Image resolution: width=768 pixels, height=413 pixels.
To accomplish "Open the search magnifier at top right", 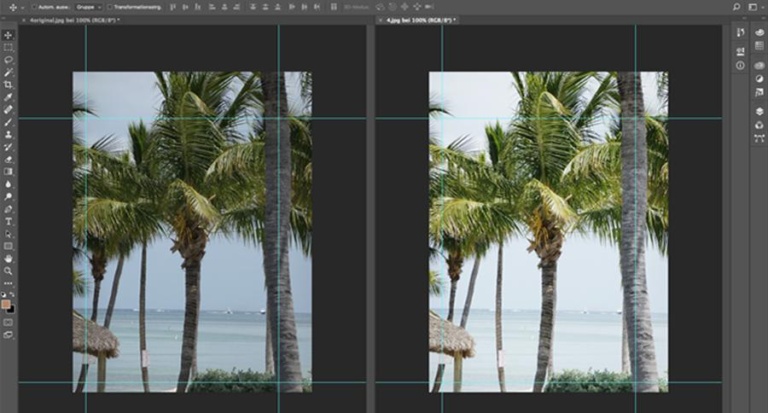I will point(735,7).
